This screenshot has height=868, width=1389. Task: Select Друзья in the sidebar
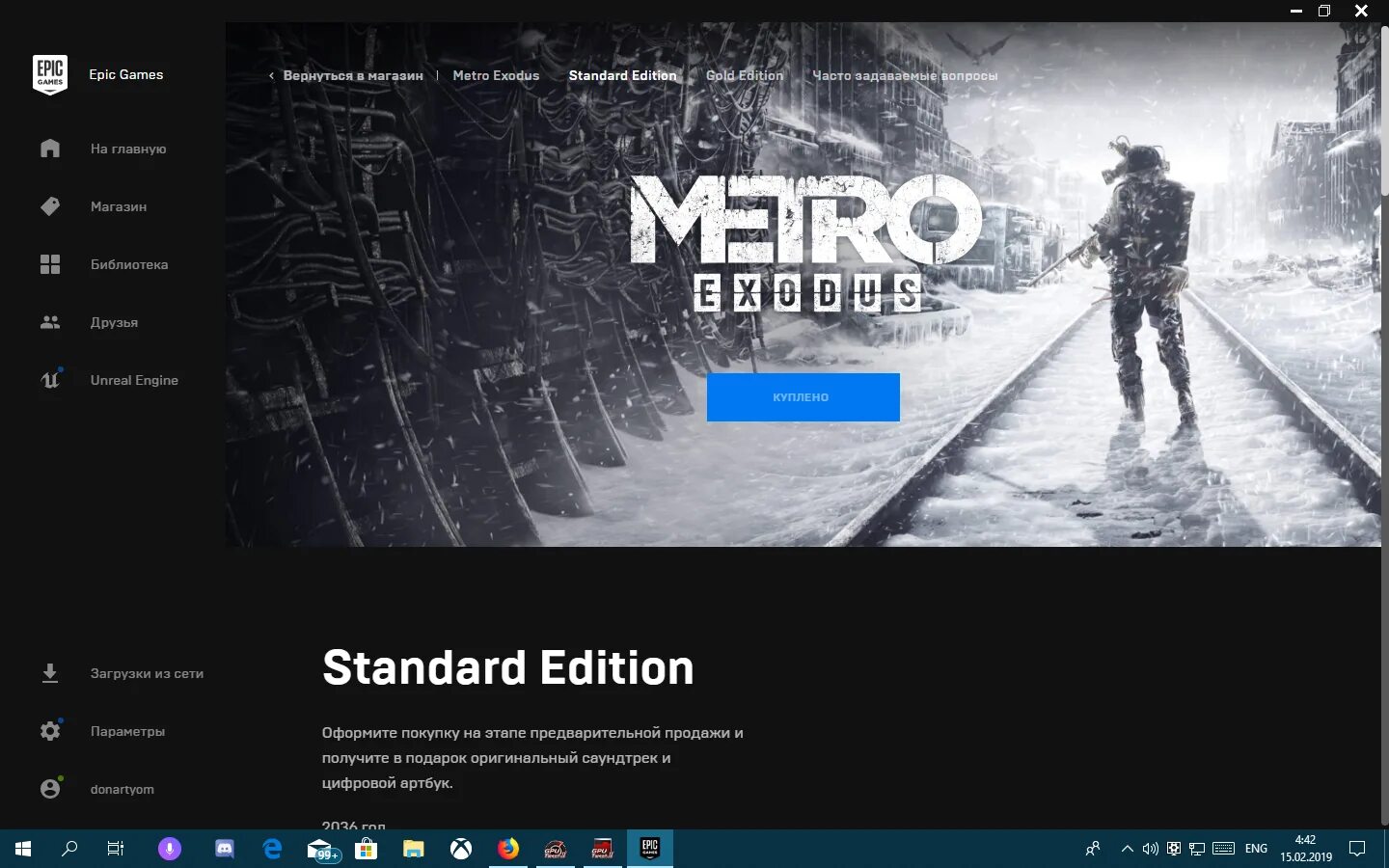[114, 322]
